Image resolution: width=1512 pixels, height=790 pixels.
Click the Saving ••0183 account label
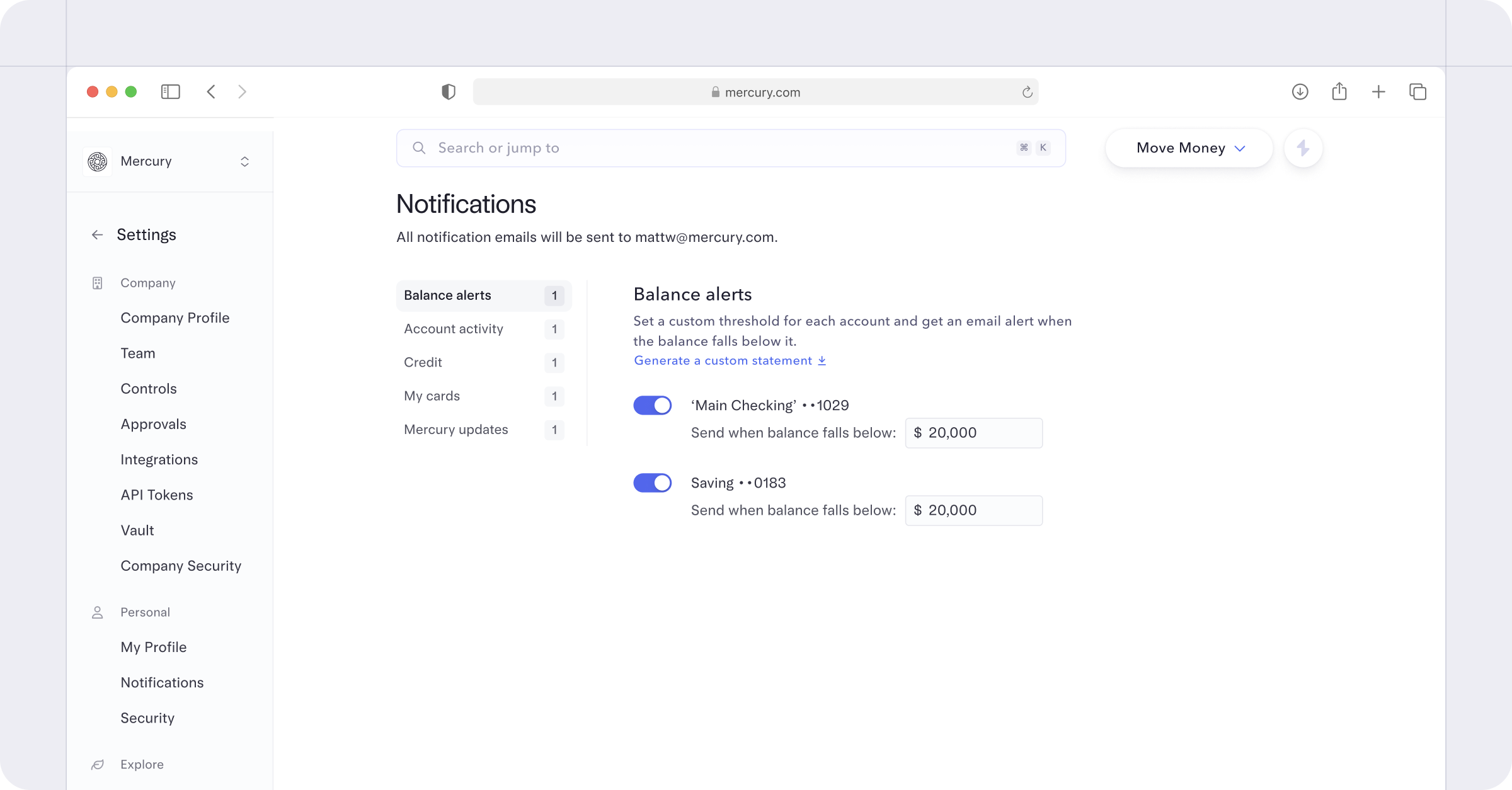(x=738, y=483)
